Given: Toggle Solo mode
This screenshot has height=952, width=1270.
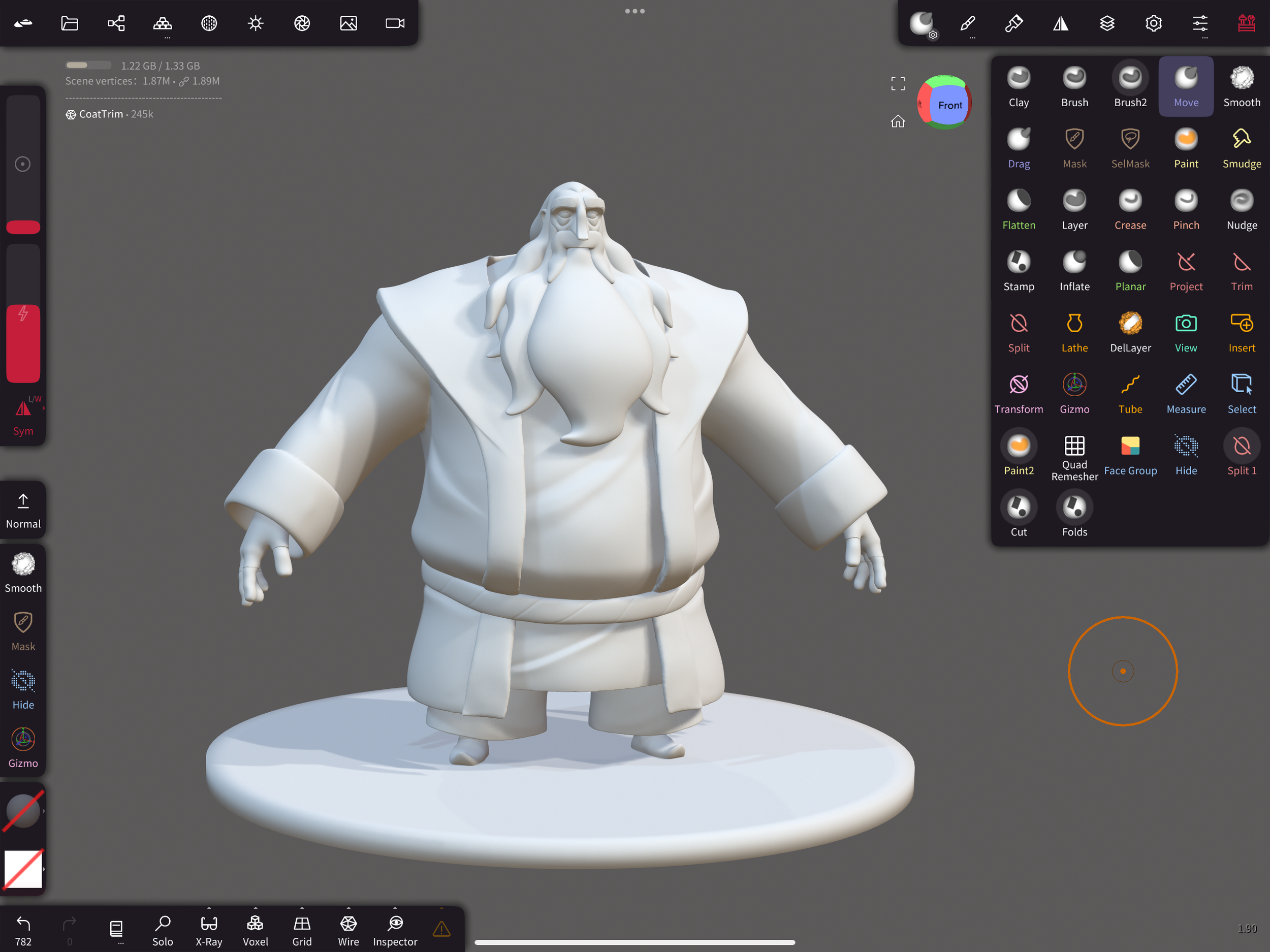Looking at the screenshot, I should [163, 930].
